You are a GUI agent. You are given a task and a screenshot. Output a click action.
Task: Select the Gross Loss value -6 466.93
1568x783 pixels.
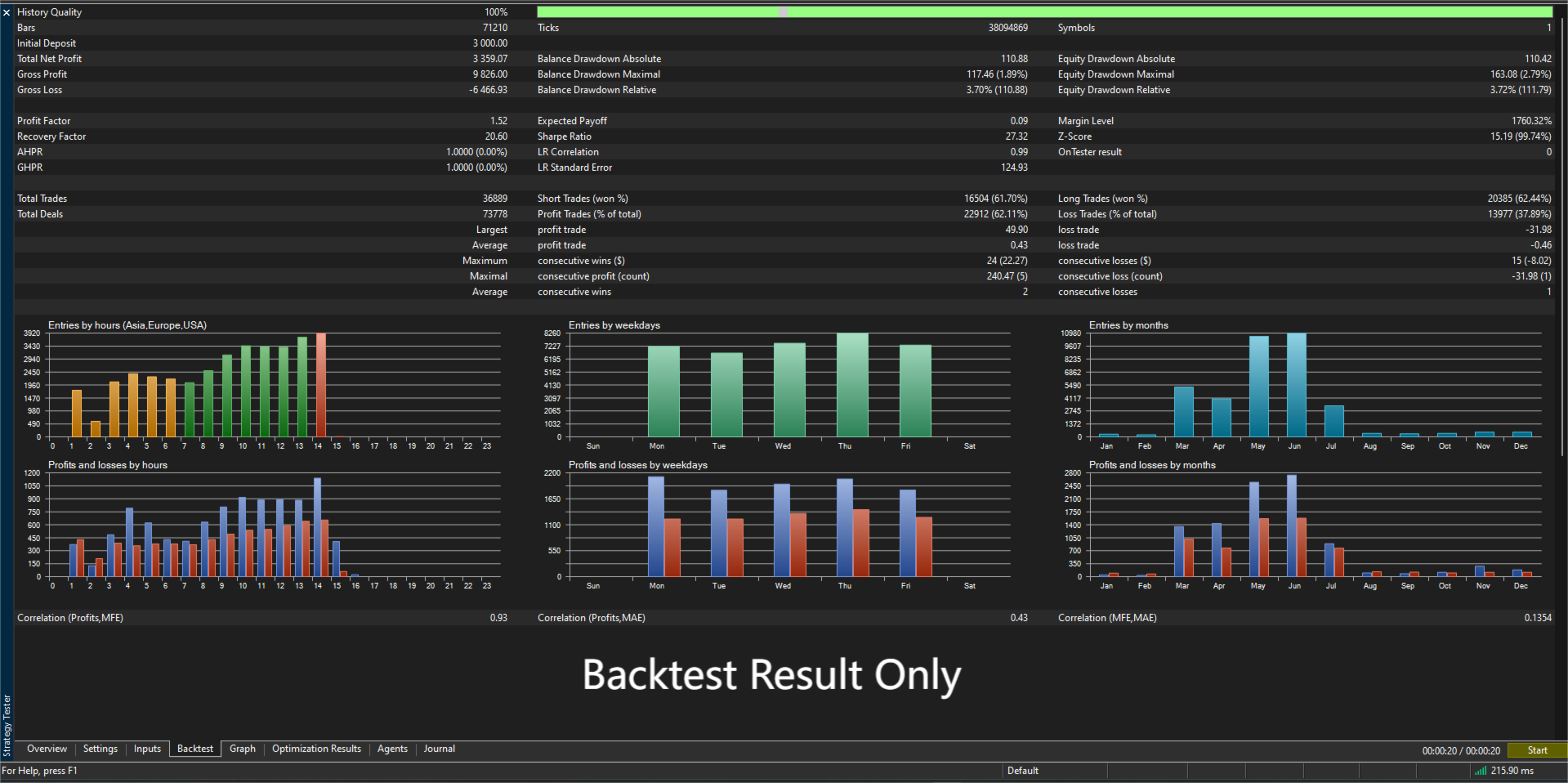tap(489, 90)
